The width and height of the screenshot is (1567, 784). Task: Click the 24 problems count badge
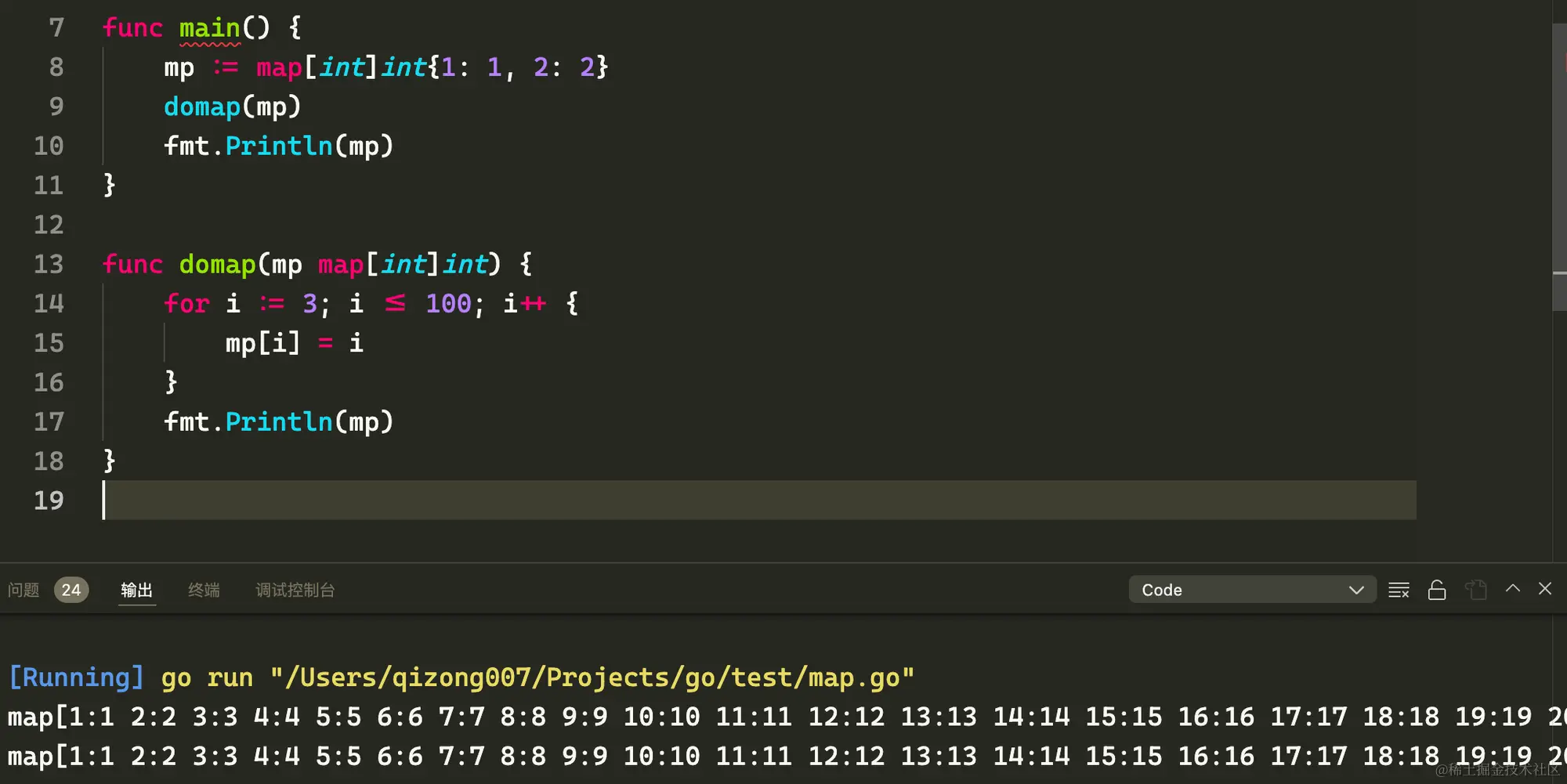click(x=71, y=590)
